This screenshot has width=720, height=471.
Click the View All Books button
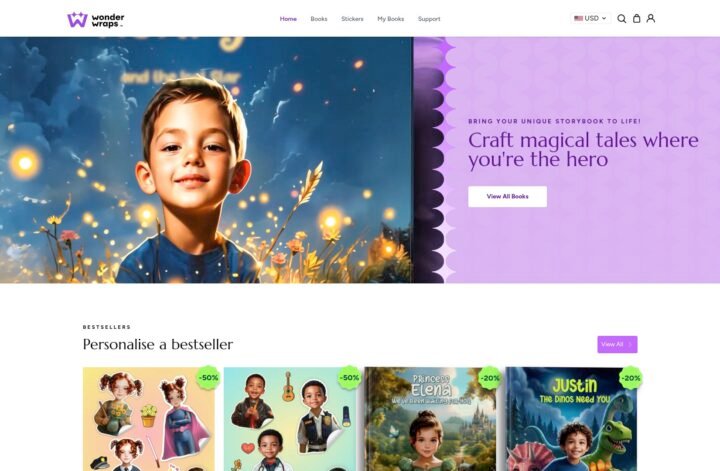click(507, 196)
